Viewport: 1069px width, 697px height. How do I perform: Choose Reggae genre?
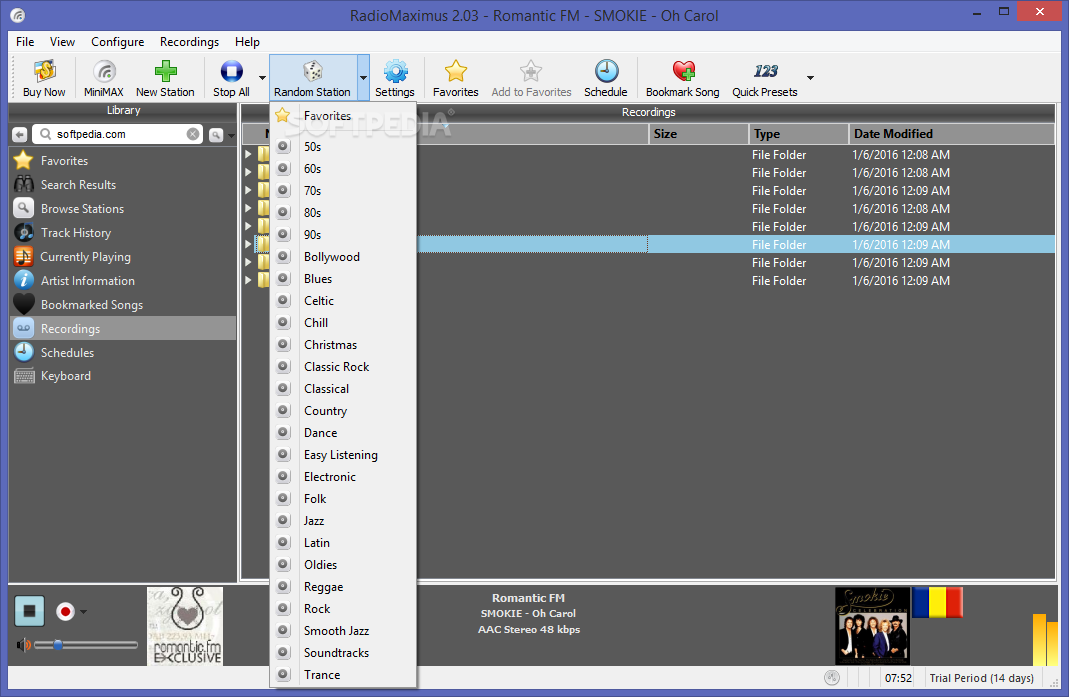tap(343, 587)
